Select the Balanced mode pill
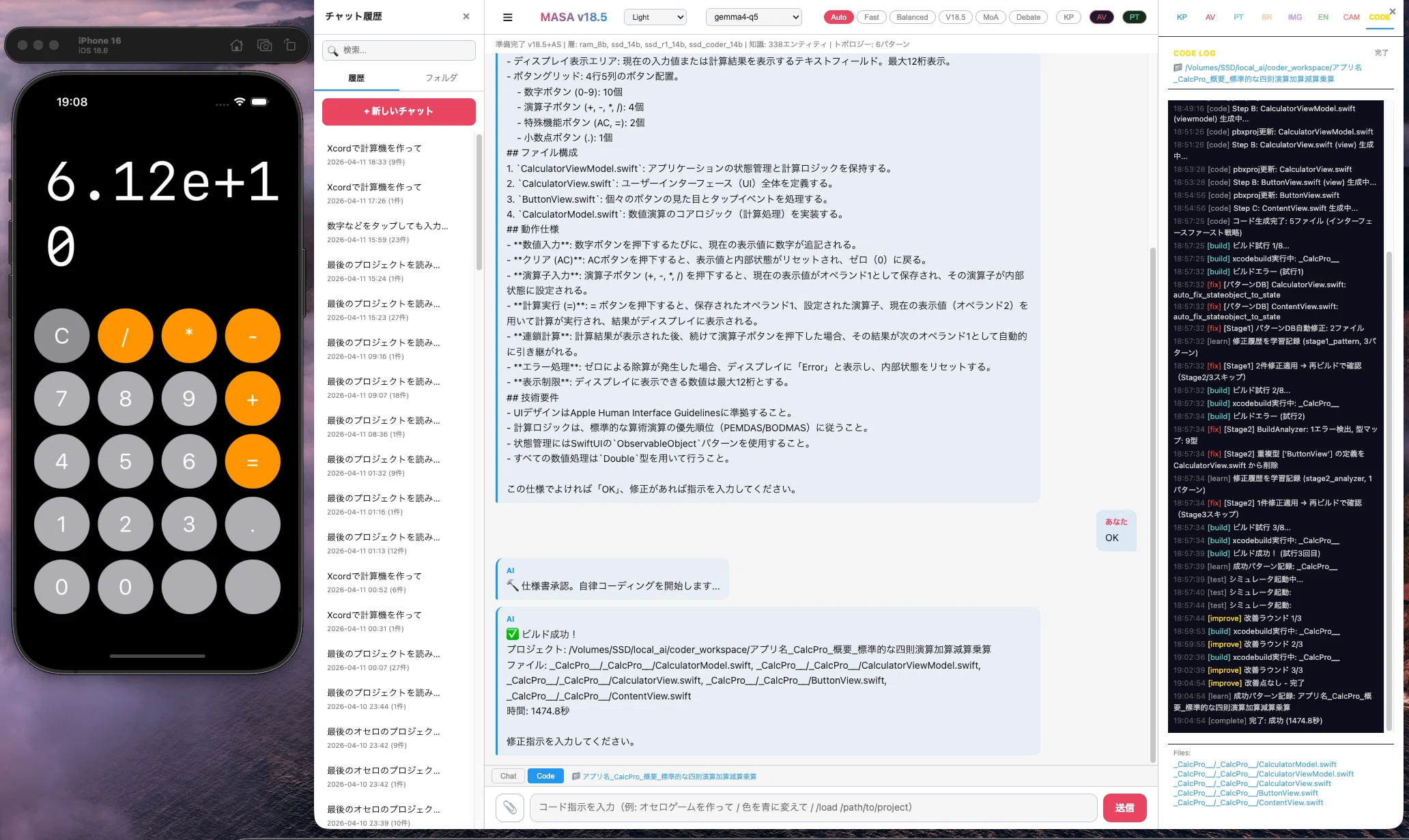This screenshot has height=840, width=1409. point(912,17)
